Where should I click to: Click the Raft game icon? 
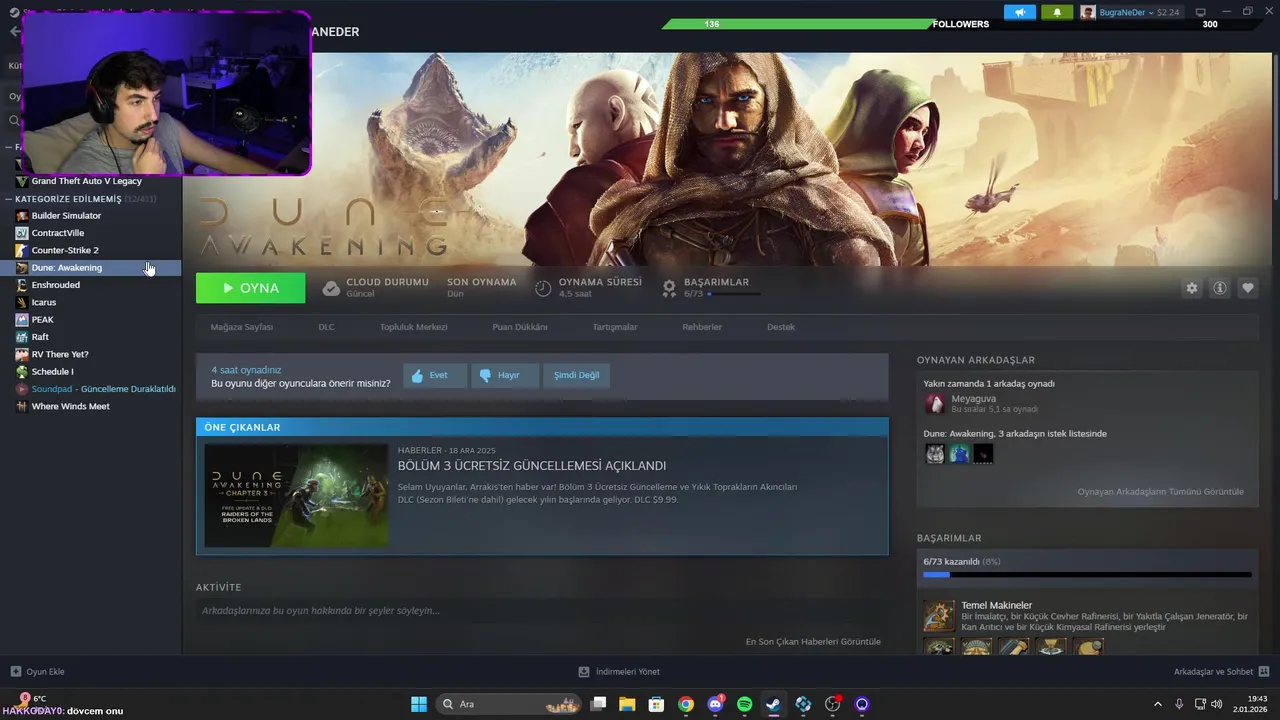click(x=22, y=337)
